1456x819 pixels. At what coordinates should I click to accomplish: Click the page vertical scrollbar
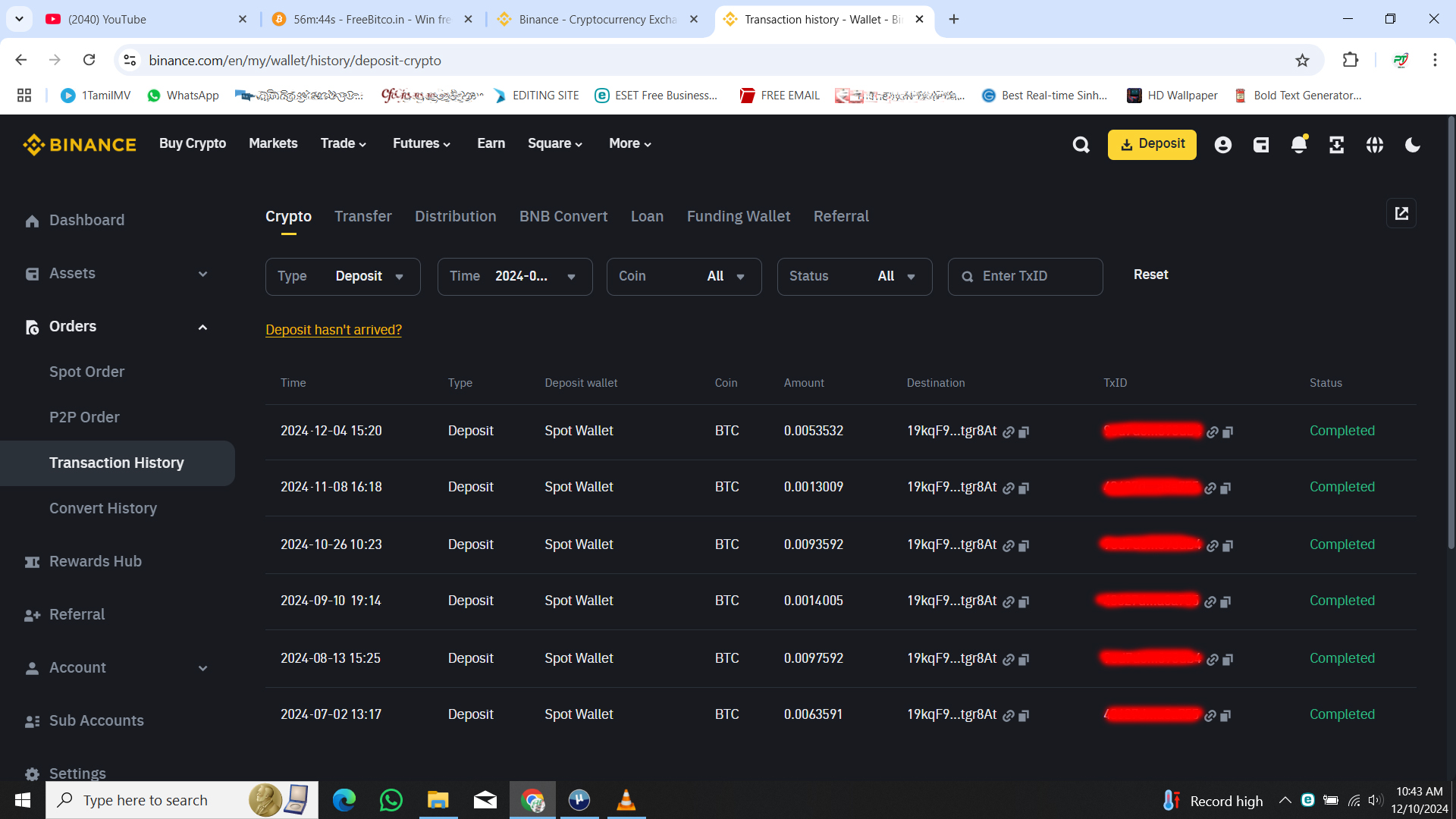point(1451,334)
